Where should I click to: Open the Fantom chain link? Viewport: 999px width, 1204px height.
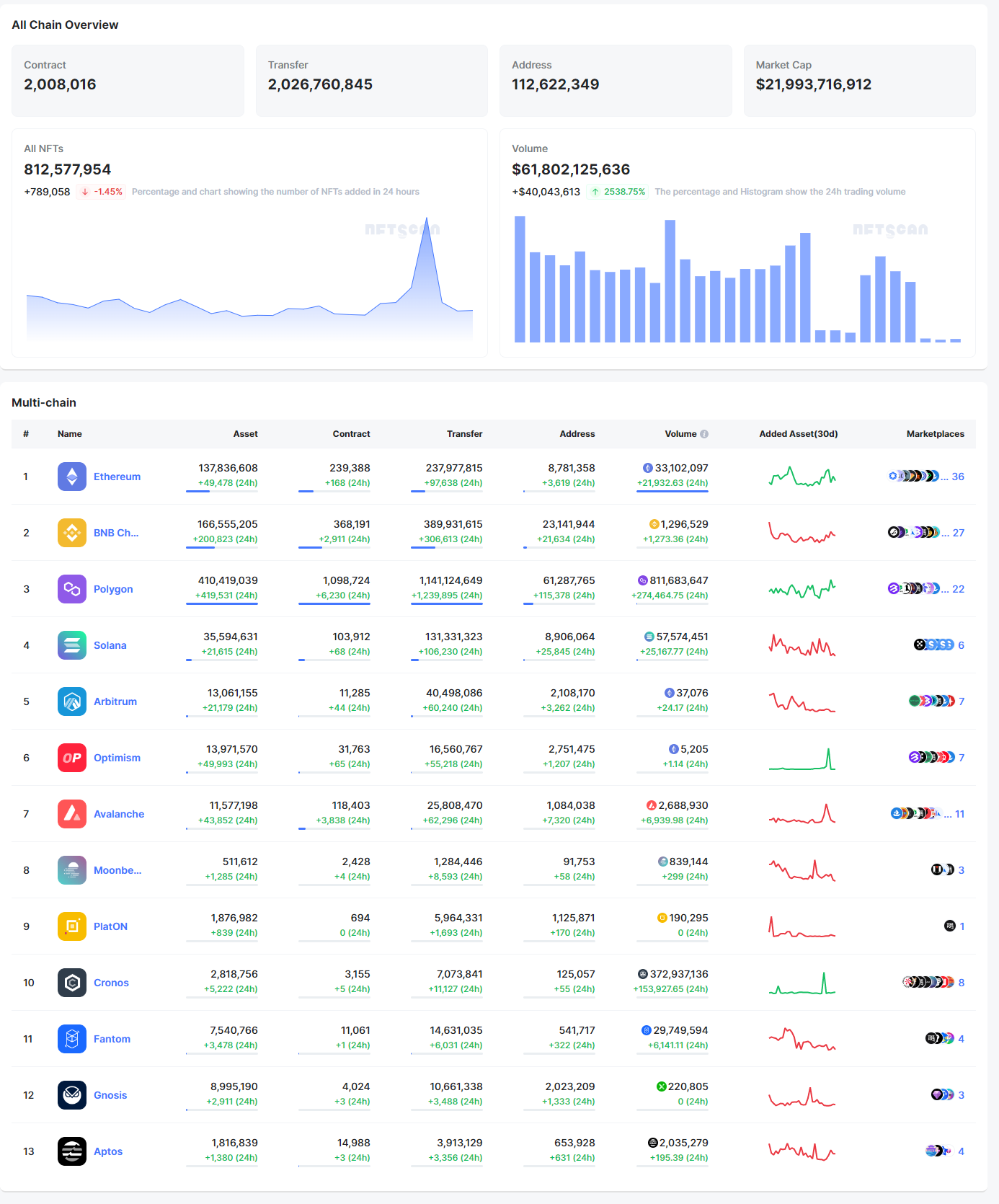112,1039
